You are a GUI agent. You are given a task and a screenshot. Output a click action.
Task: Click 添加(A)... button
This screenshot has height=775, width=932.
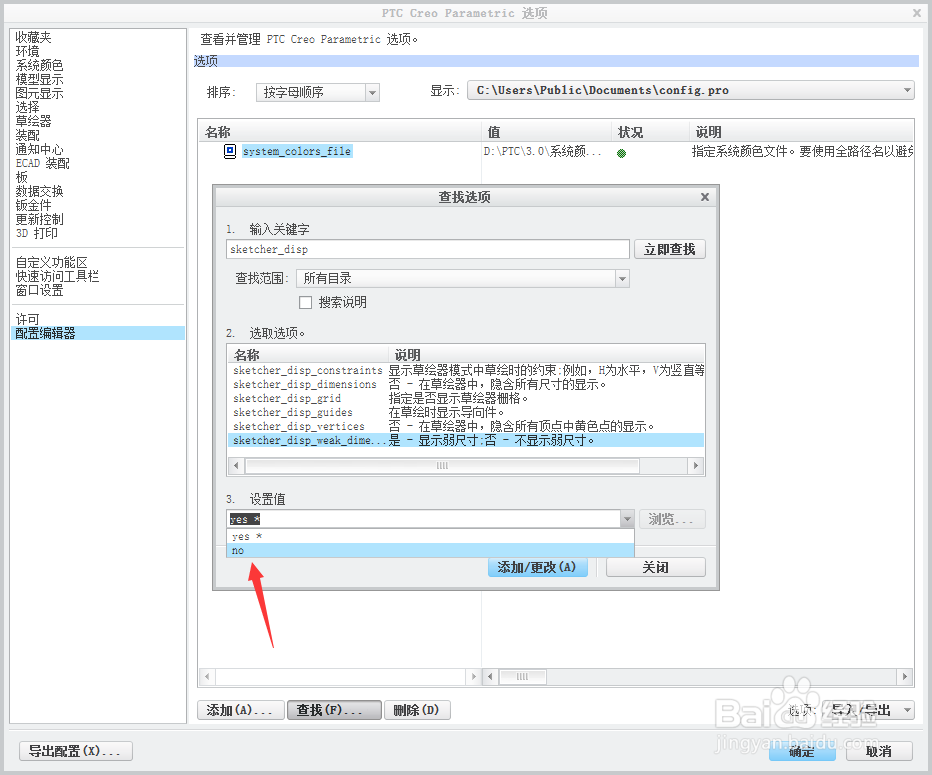tap(240, 710)
